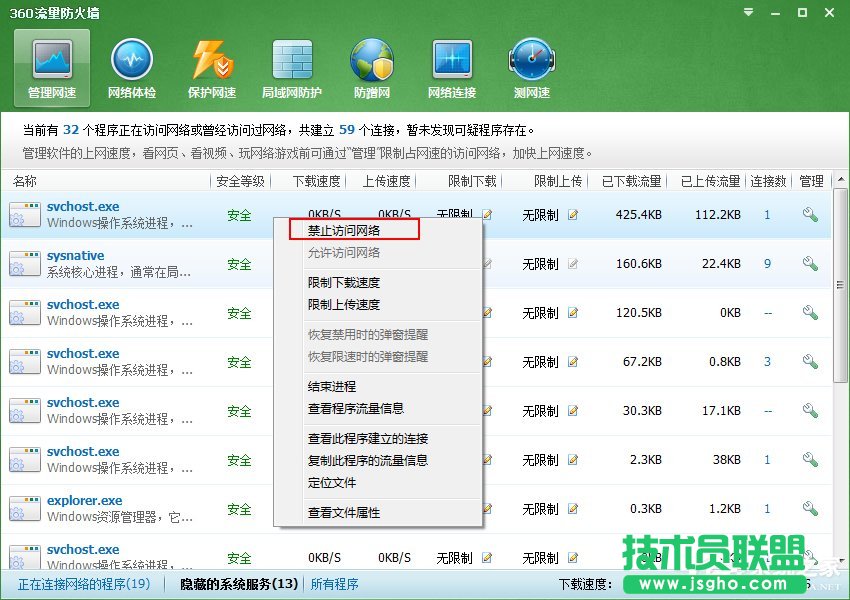Viewport: 850px width, 600px height.
Task: Select 禁止访问网络 in context menu
Action: (344, 230)
